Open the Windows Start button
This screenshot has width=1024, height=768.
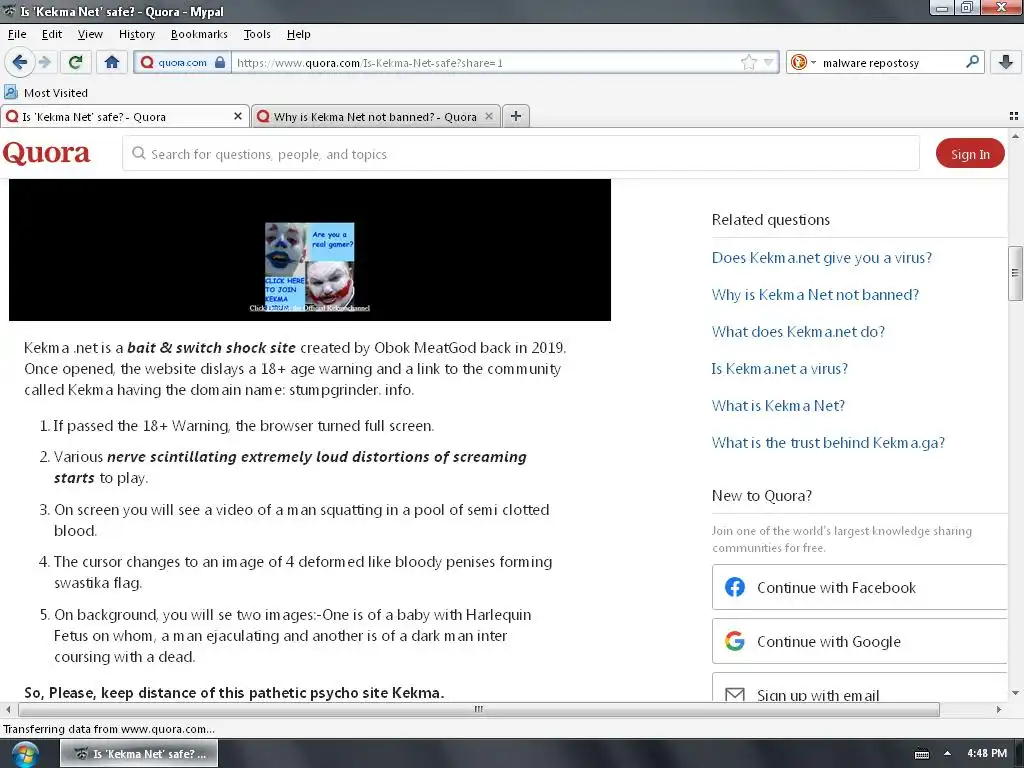(x=24, y=754)
